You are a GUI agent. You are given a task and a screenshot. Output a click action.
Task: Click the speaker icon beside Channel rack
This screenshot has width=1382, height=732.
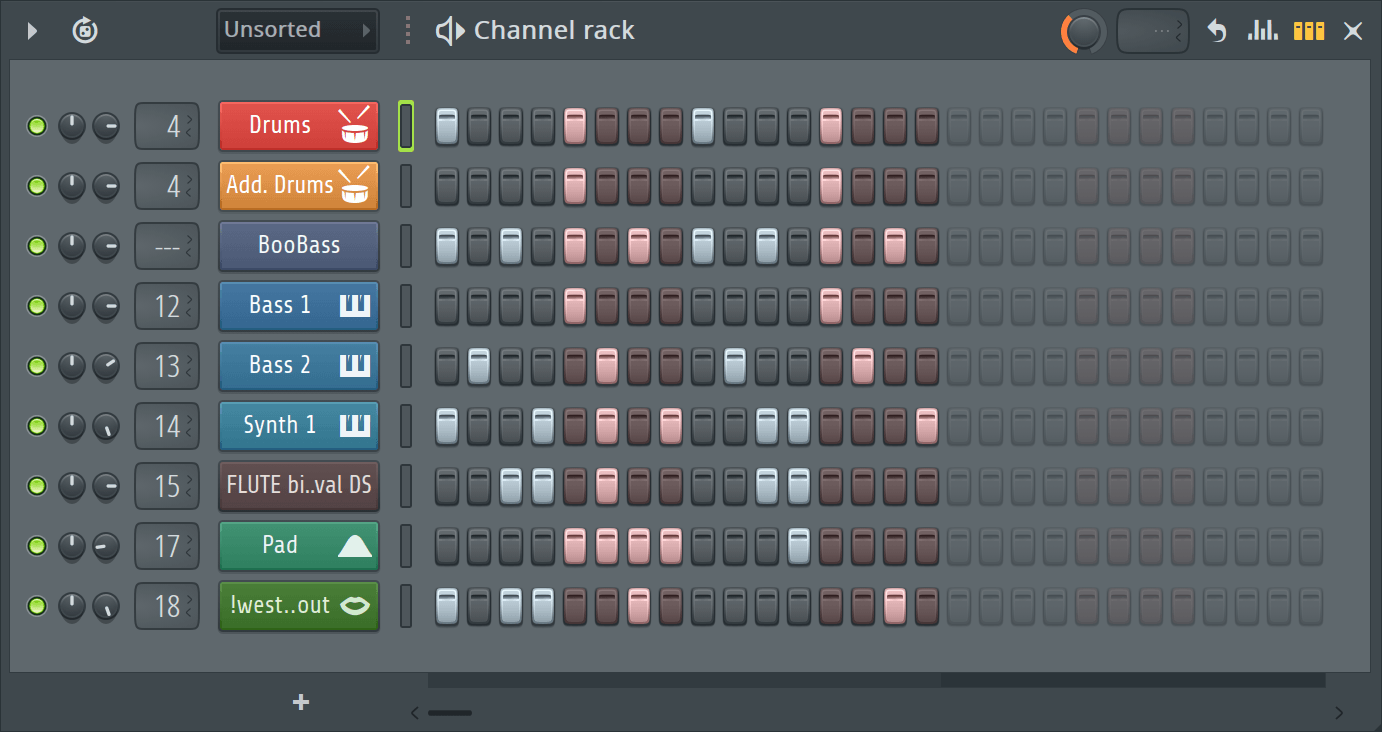tap(450, 31)
